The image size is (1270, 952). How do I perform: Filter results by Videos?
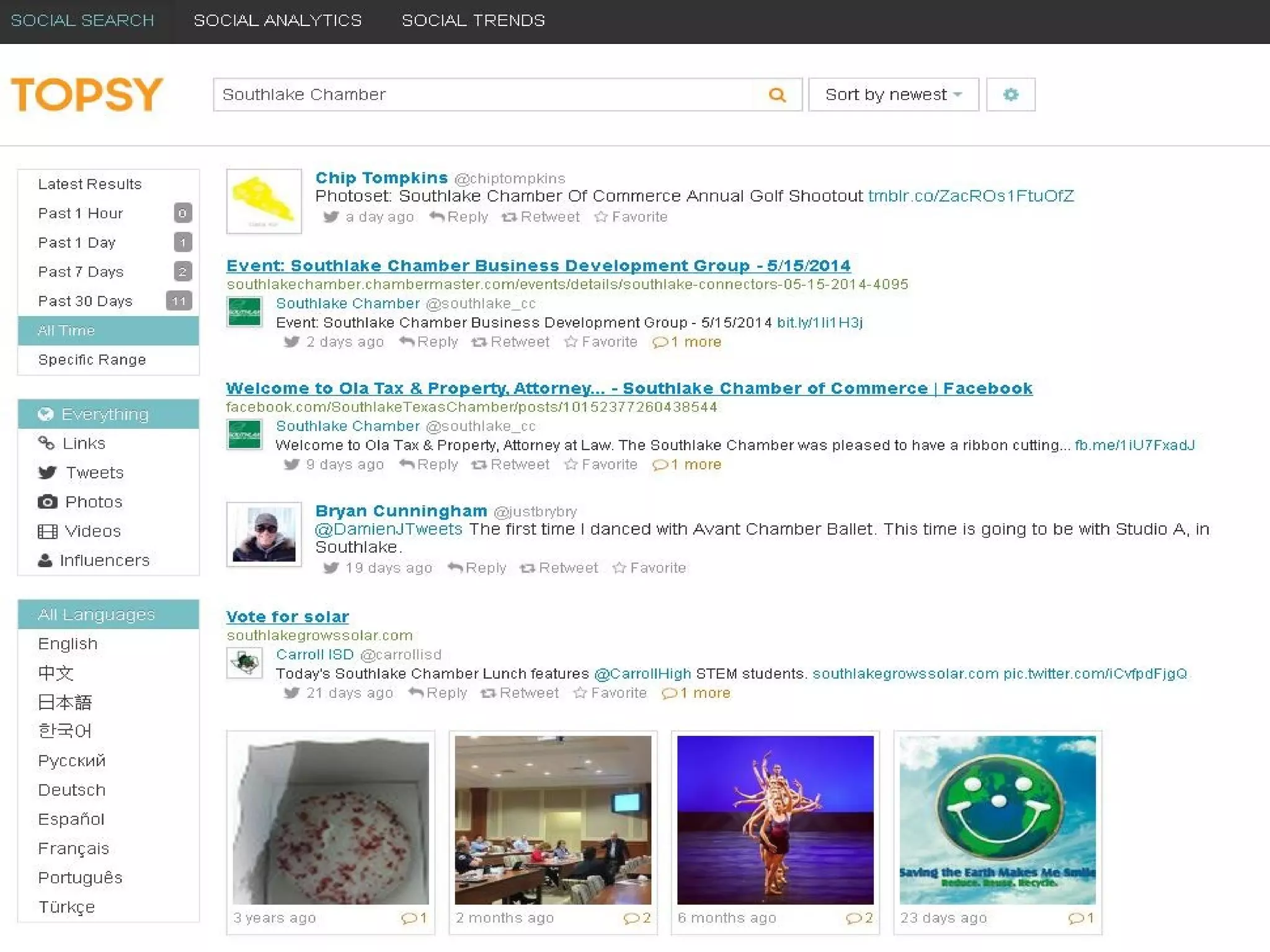tap(92, 531)
